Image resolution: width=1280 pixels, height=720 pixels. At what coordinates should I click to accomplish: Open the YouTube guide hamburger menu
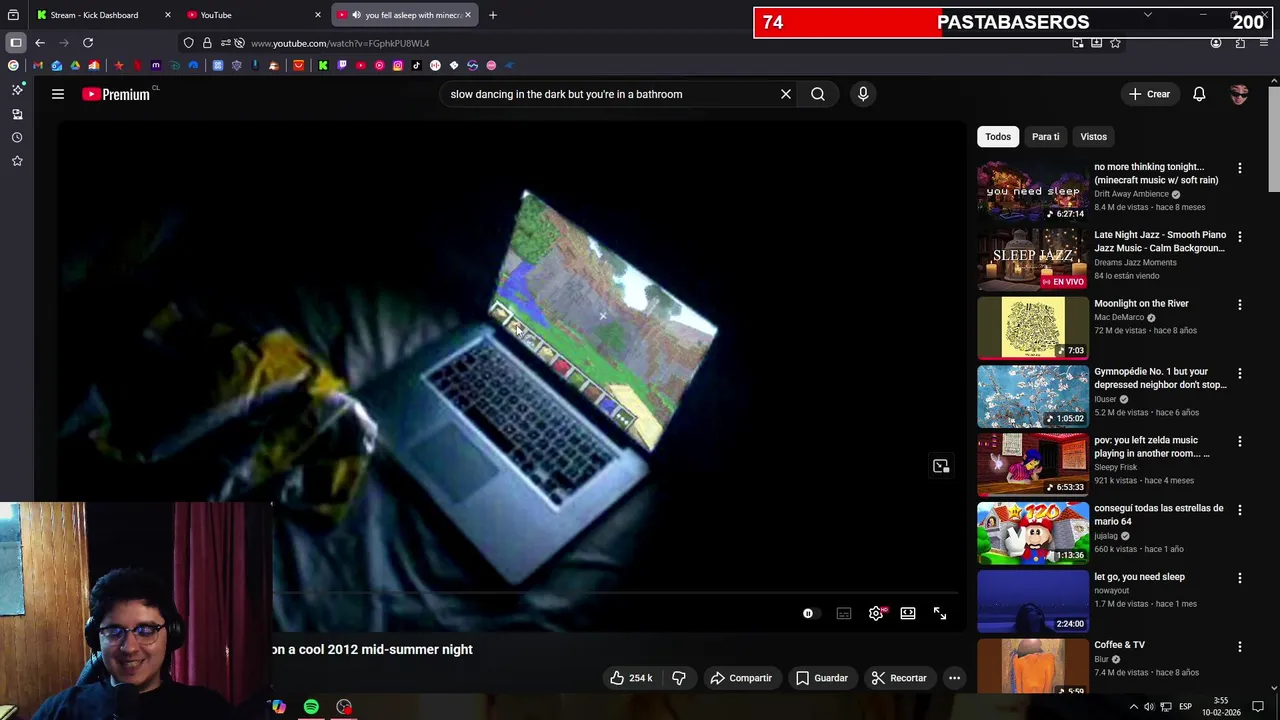pyautogui.click(x=58, y=94)
